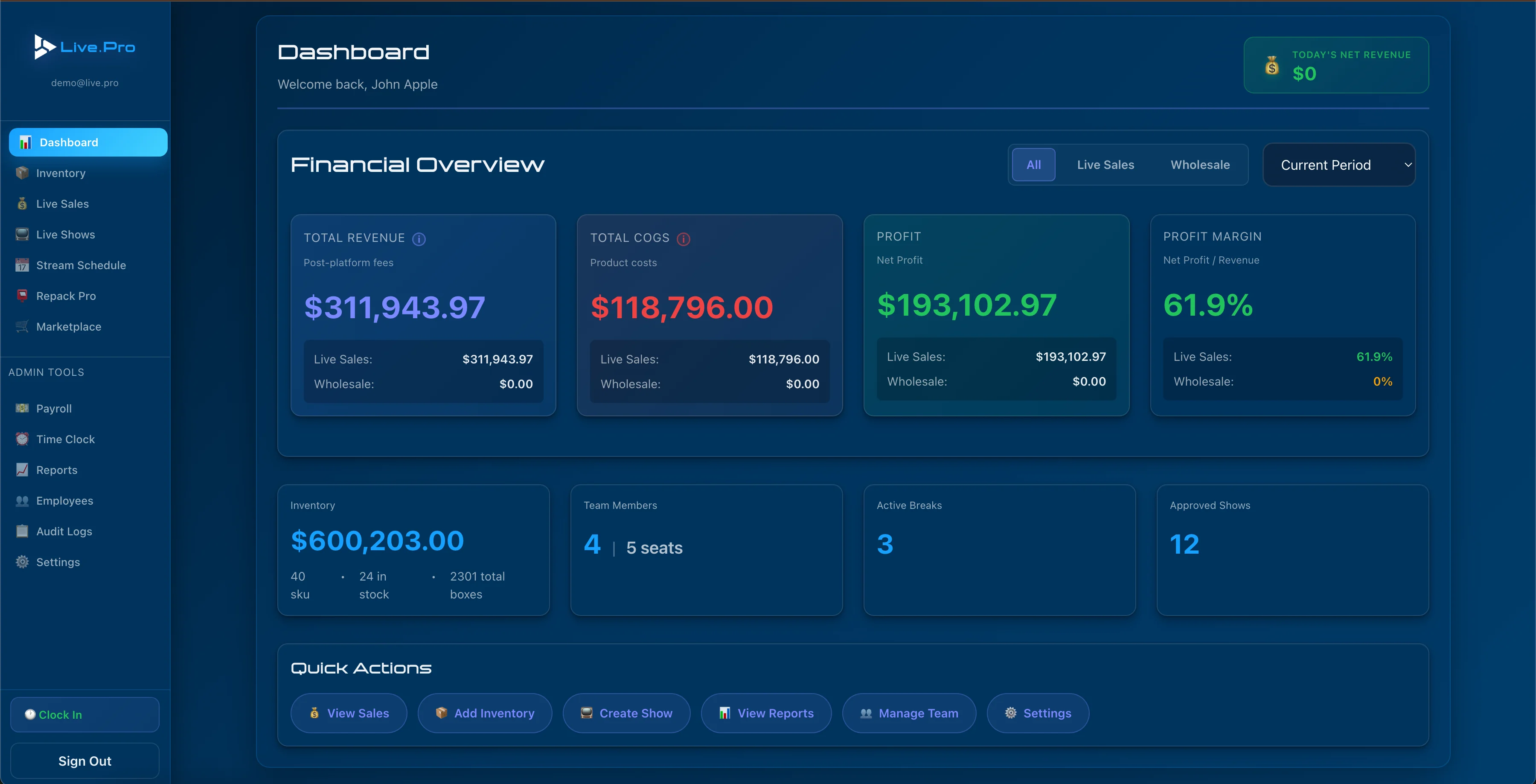Click the Sign Out button
Viewport: 1536px width, 784px height.
coord(84,761)
